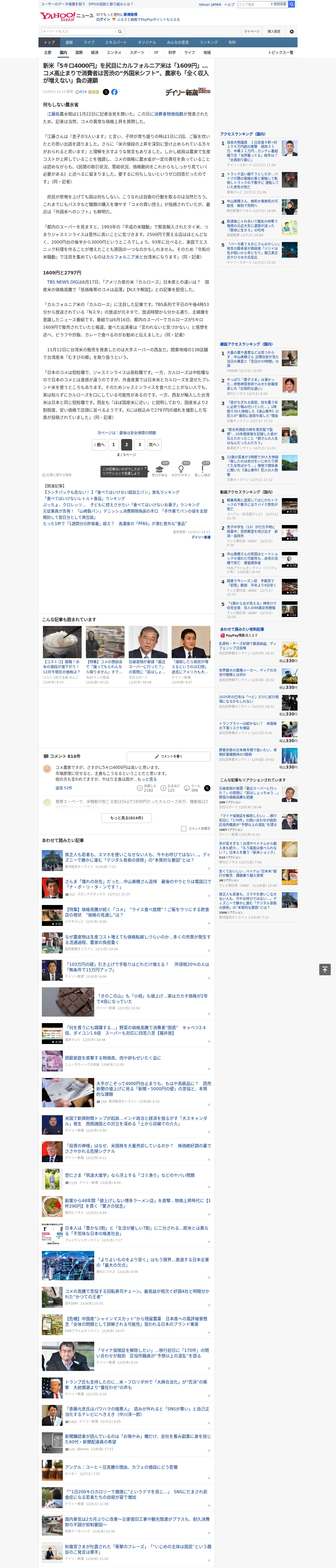
Task: Share the first comment on X
Action: (207, 788)
